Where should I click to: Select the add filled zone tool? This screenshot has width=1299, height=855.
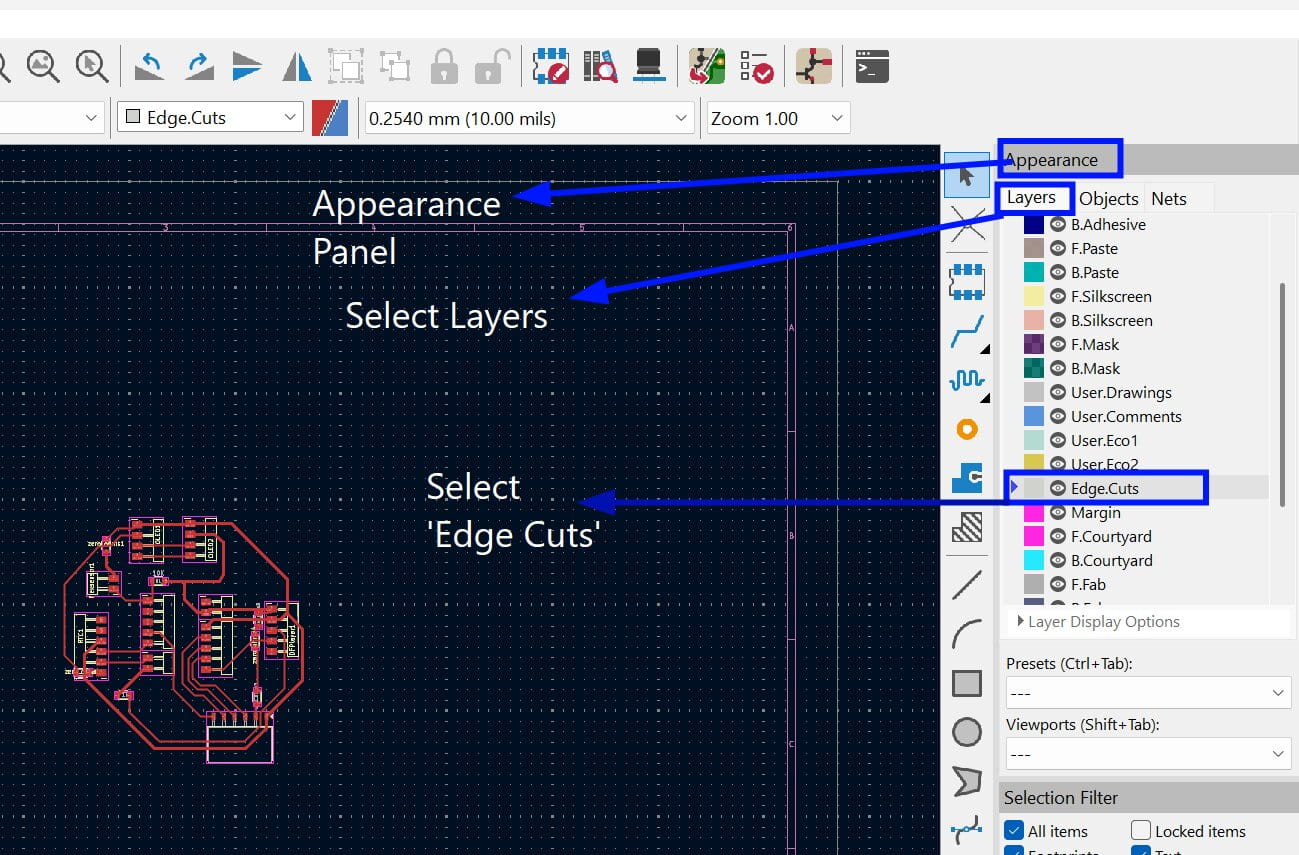point(967,478)
